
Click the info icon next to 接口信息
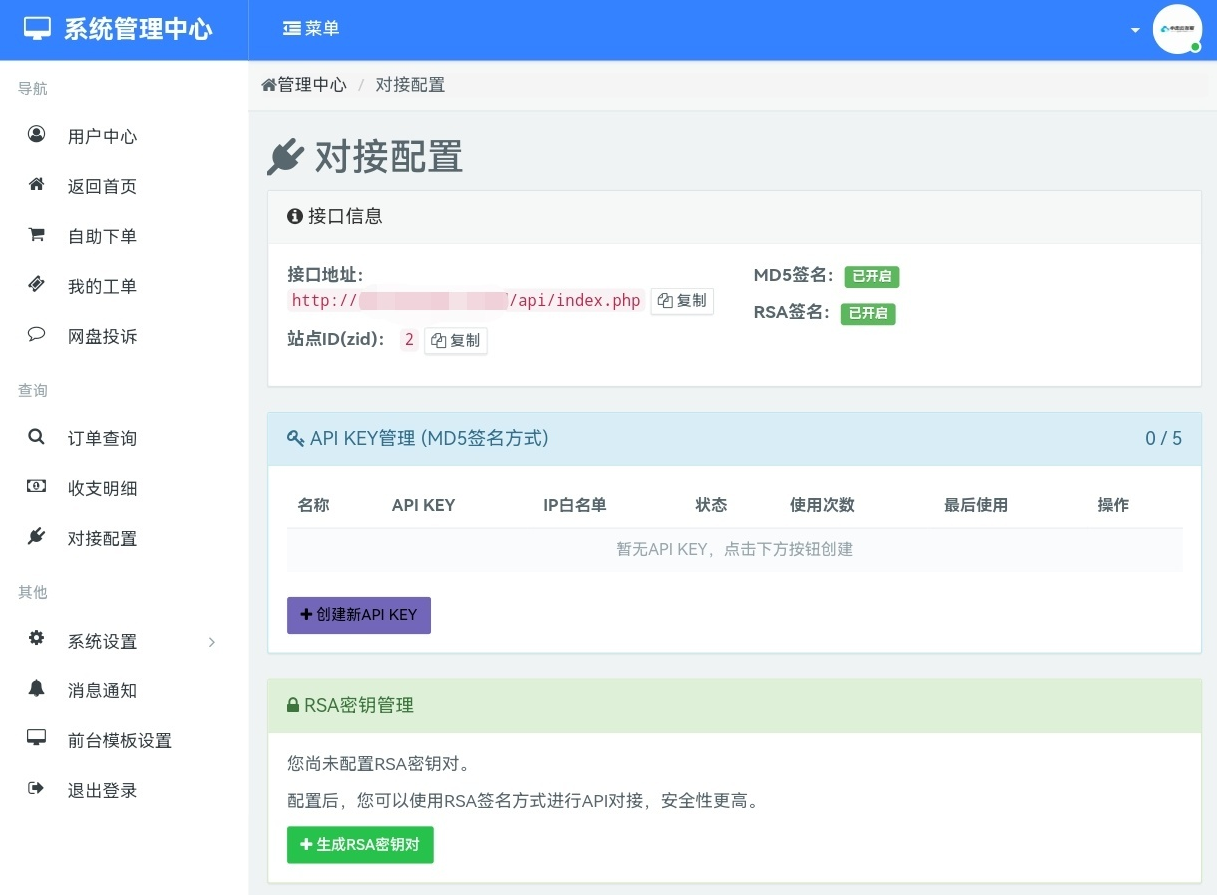point(295,216)
